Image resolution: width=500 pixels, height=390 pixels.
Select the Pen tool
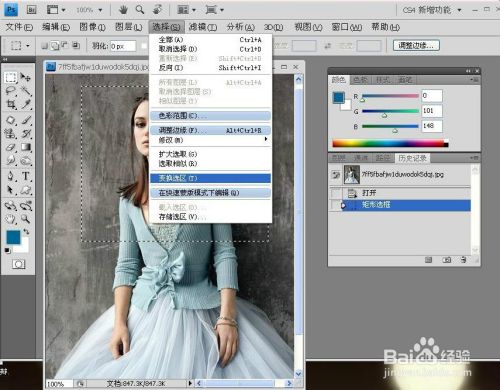11,176
